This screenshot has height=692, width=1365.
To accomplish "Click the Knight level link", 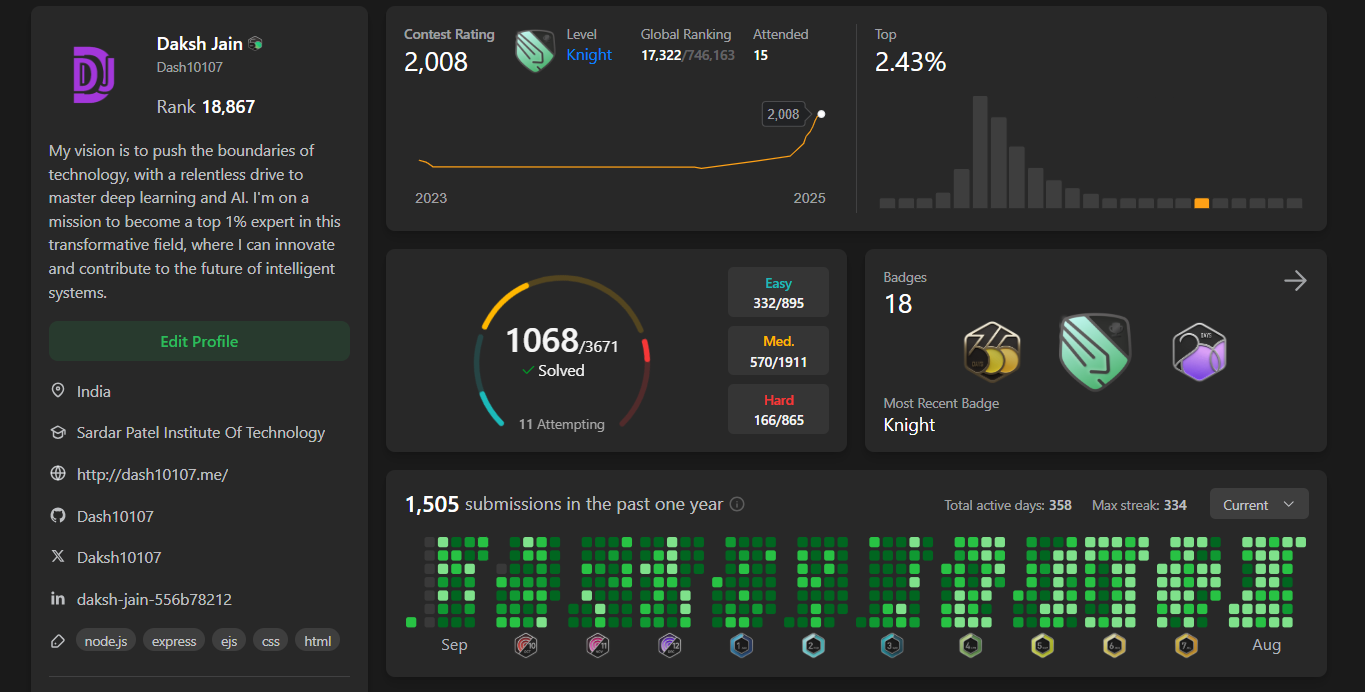I will [589, 55].
